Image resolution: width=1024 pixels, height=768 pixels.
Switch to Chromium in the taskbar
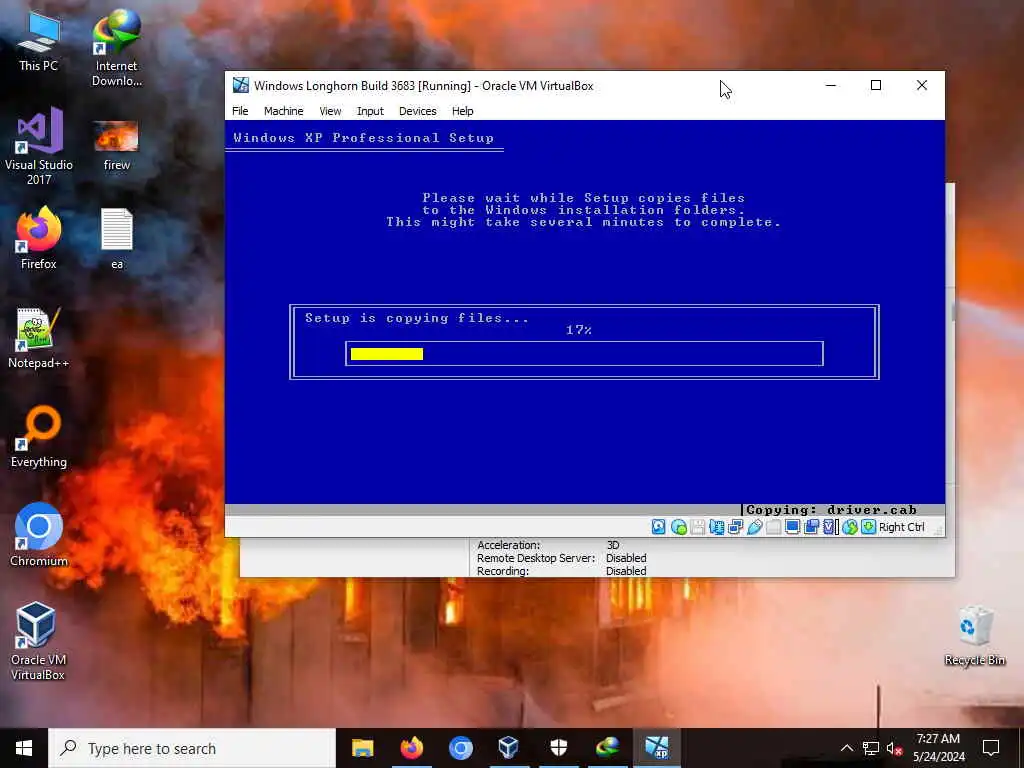460,748
